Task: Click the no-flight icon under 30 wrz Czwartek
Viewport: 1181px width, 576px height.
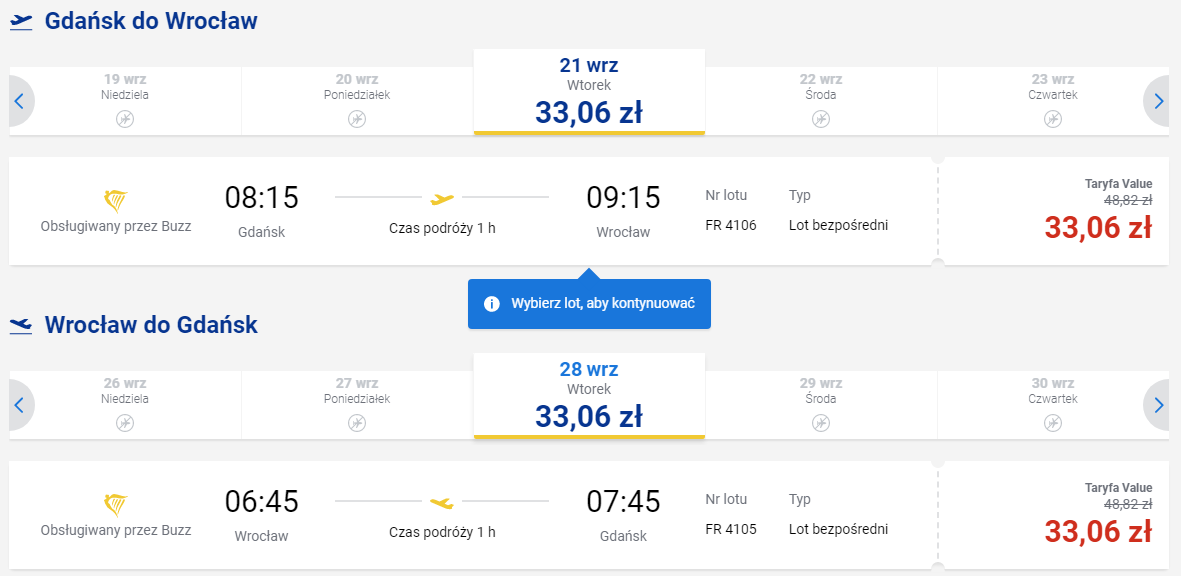Action: (x=1053, y=423)
